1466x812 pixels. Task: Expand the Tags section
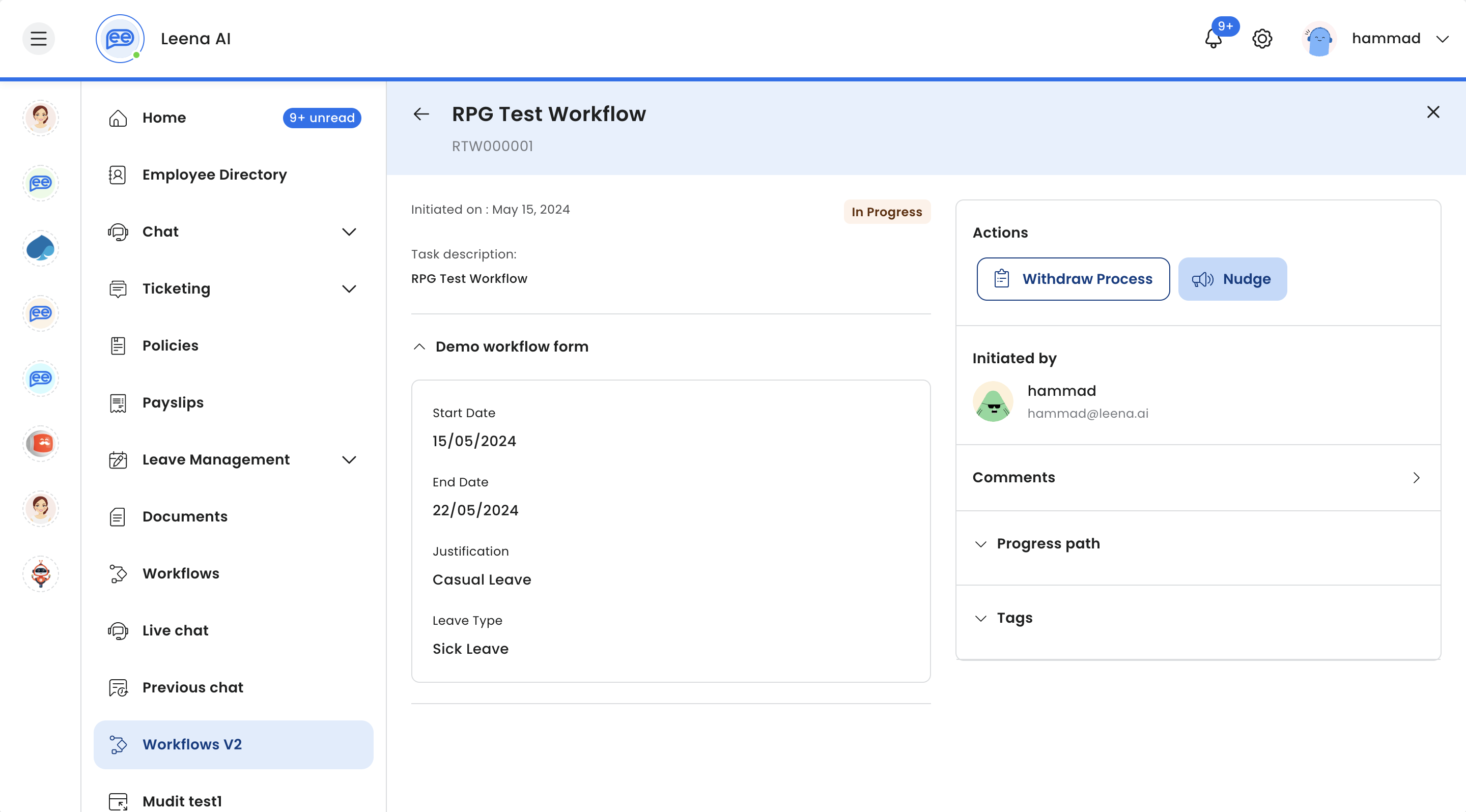tap(980, 618)
